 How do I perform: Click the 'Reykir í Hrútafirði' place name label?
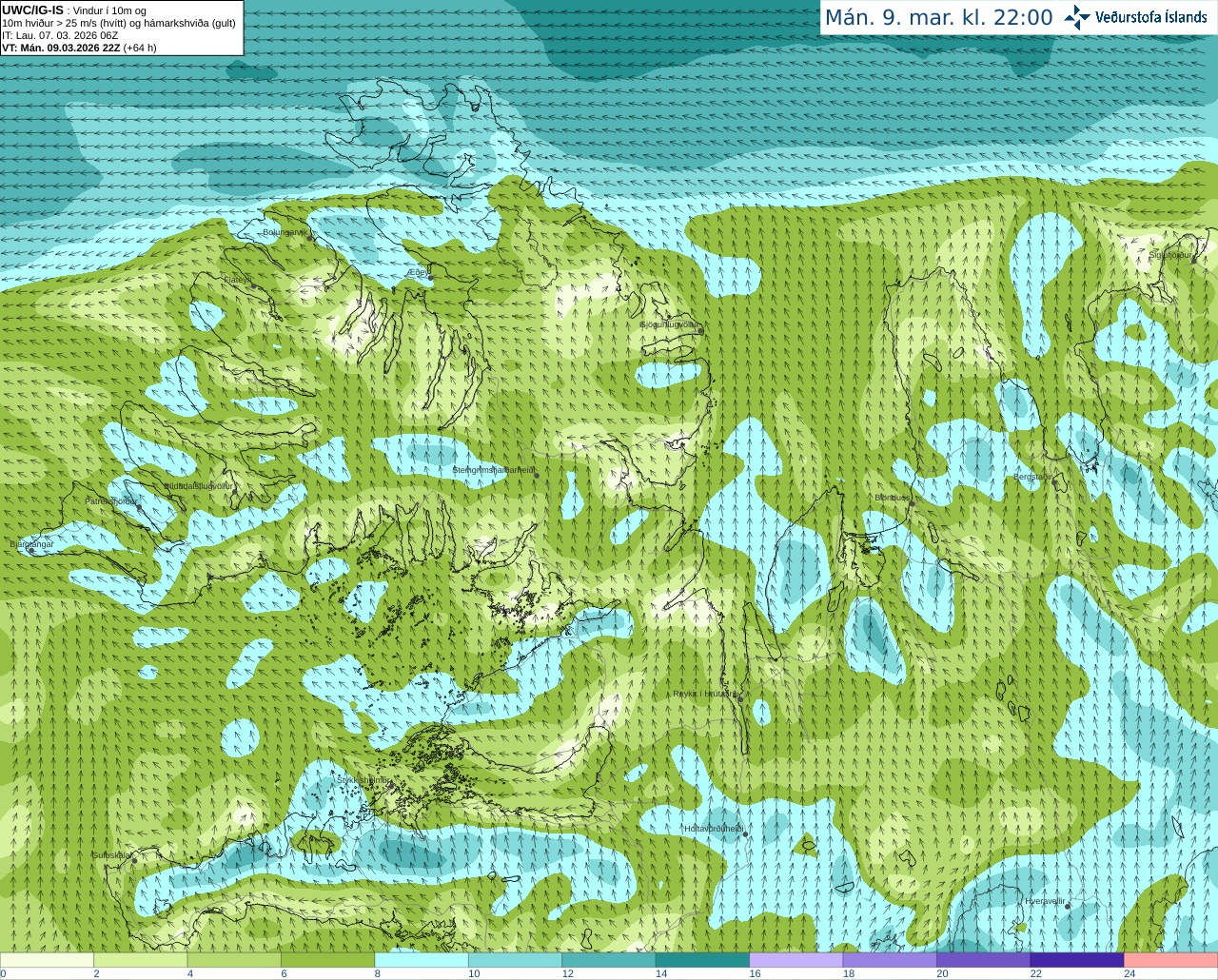705,694
